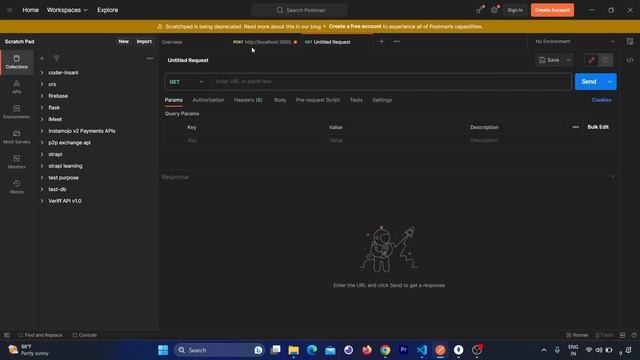Switch to the Authorization tab
The height and width of the screenshot is (360, 640).
tap(208, 100)
